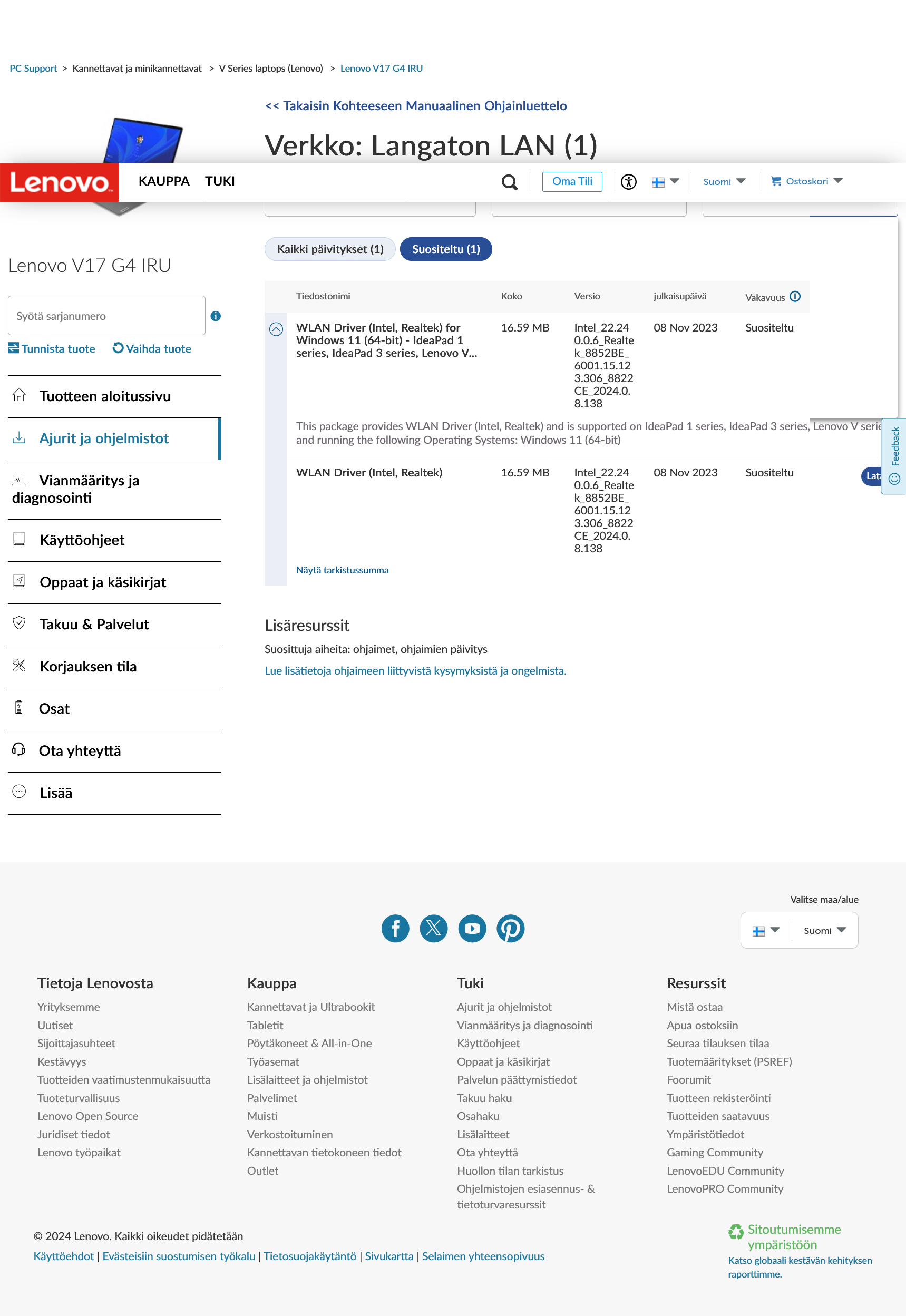Click the serial number input field

coord(106,316)
